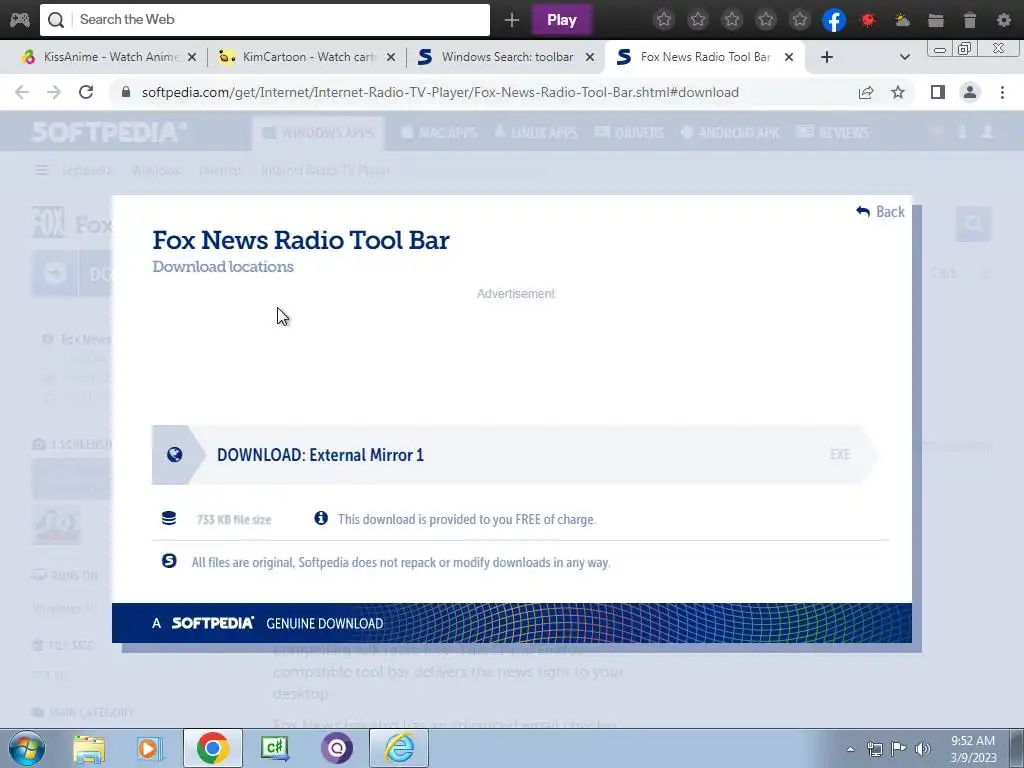Image resolution: width=1024 pixels, height=768 pixels.
Task: Close the Windows Search: toolbar tab
Action: point(590,57)
